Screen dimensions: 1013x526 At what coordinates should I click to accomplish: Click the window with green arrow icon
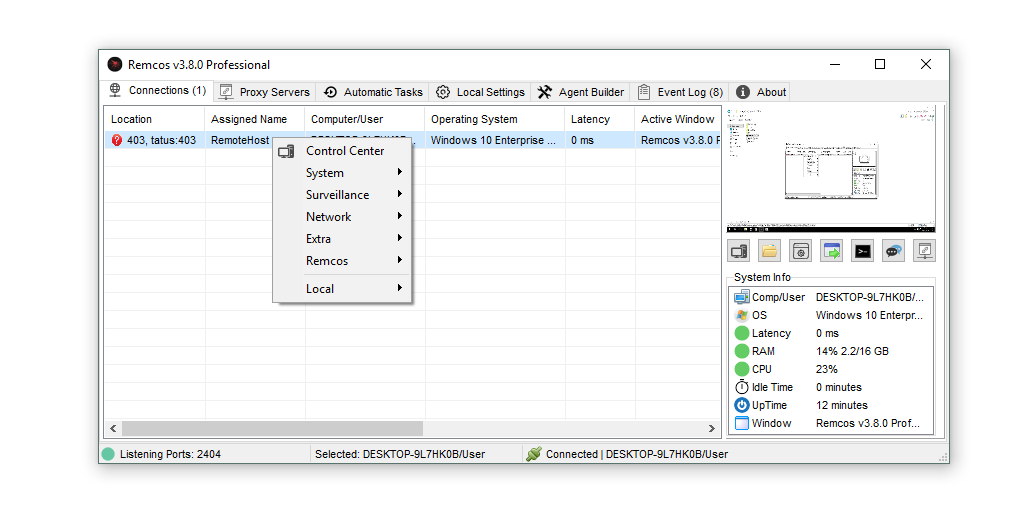point(831,251)
